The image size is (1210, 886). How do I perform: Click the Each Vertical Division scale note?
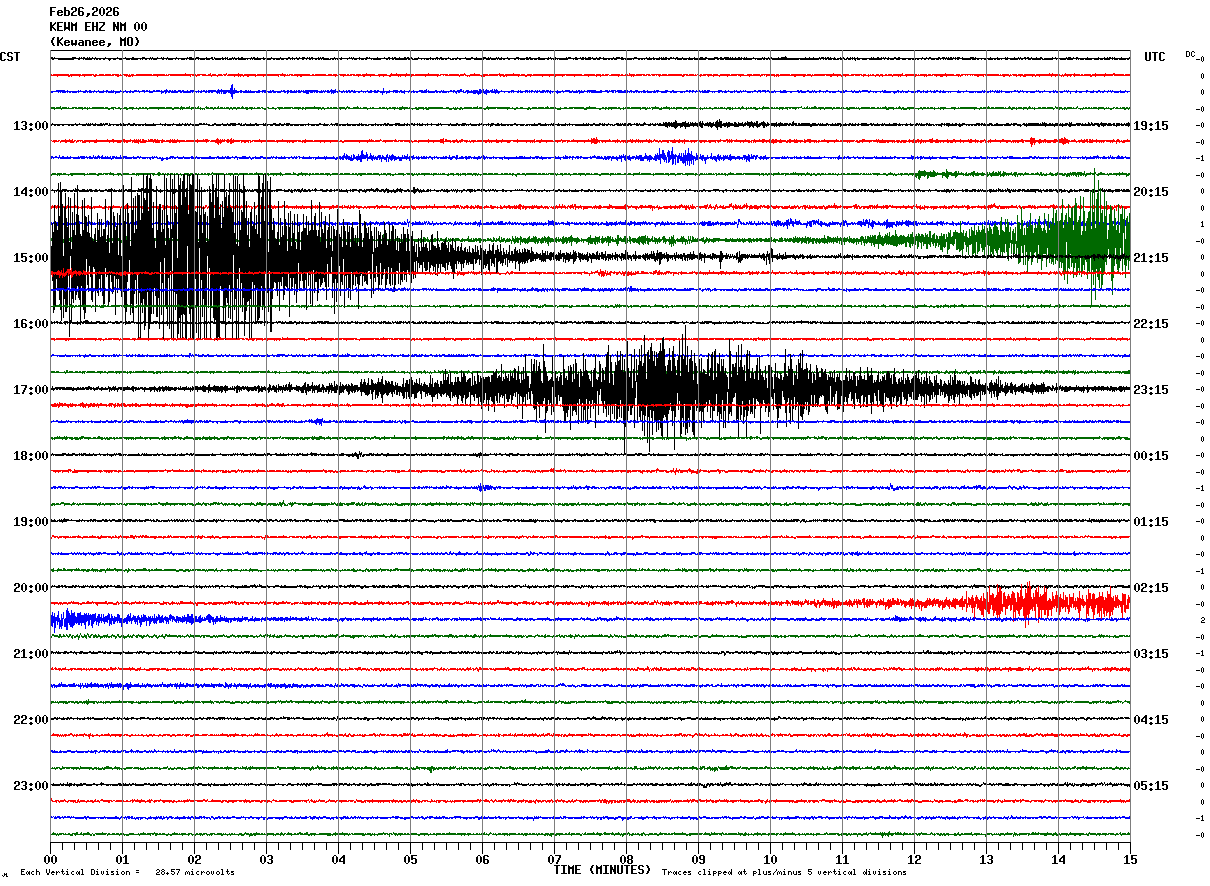pyautogui.click(x=127, y=873)
